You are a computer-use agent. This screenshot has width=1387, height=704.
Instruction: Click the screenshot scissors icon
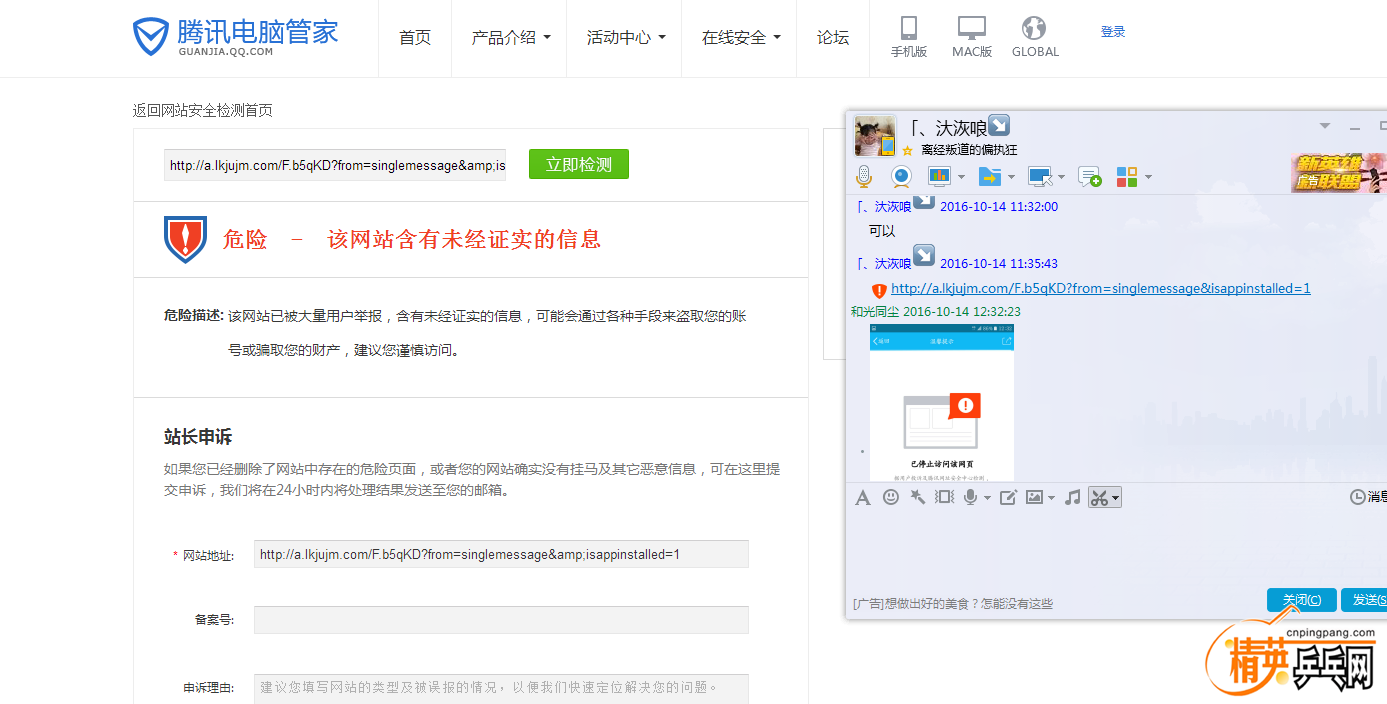1099,497
